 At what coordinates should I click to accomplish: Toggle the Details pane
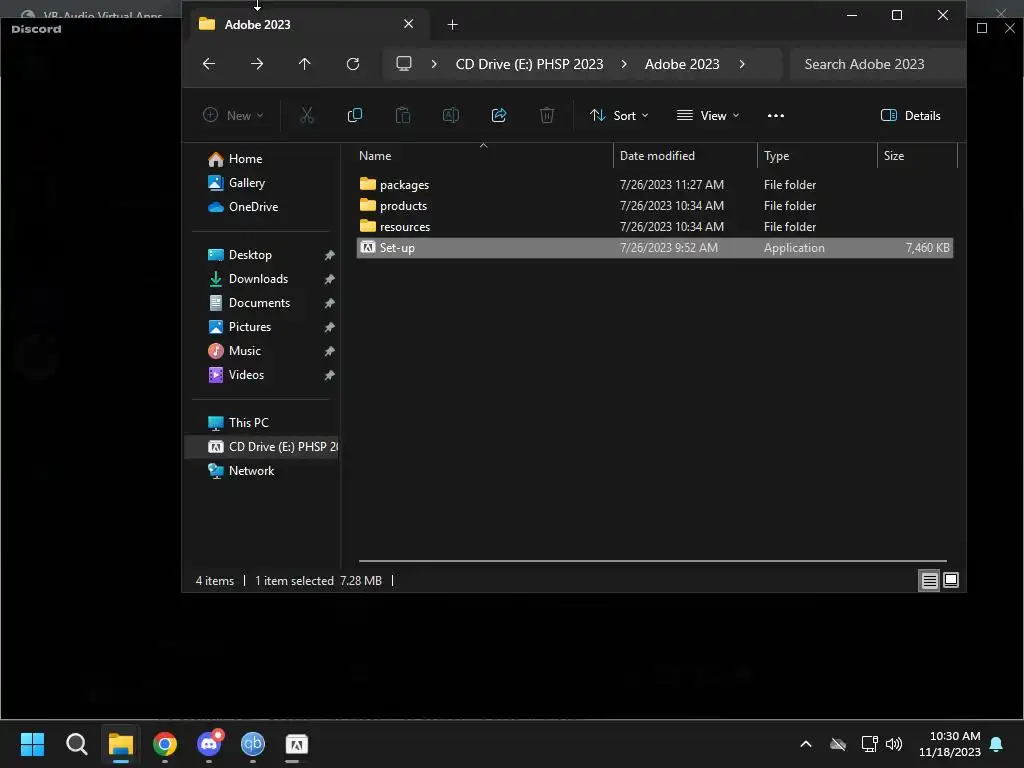click(x=910, y=116)
